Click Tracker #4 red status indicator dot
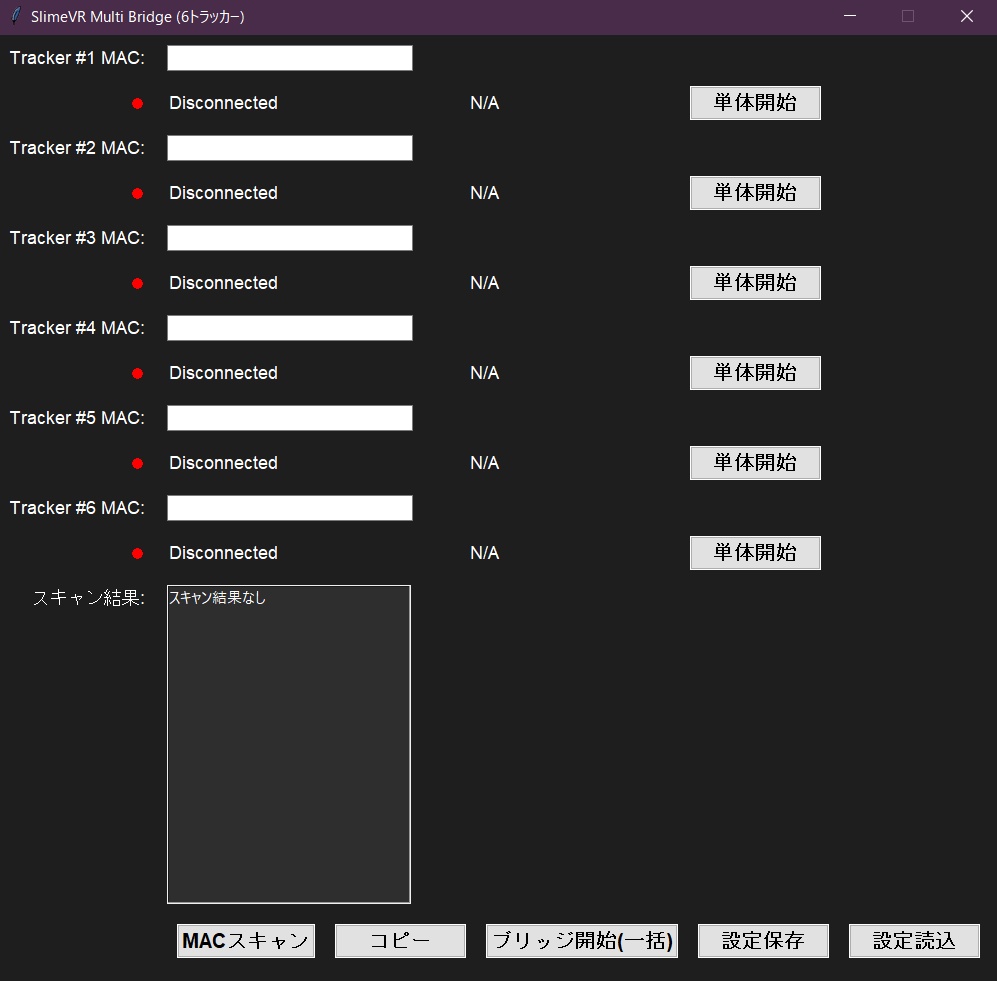Screen dimensions: 997x981 point(137,373)
